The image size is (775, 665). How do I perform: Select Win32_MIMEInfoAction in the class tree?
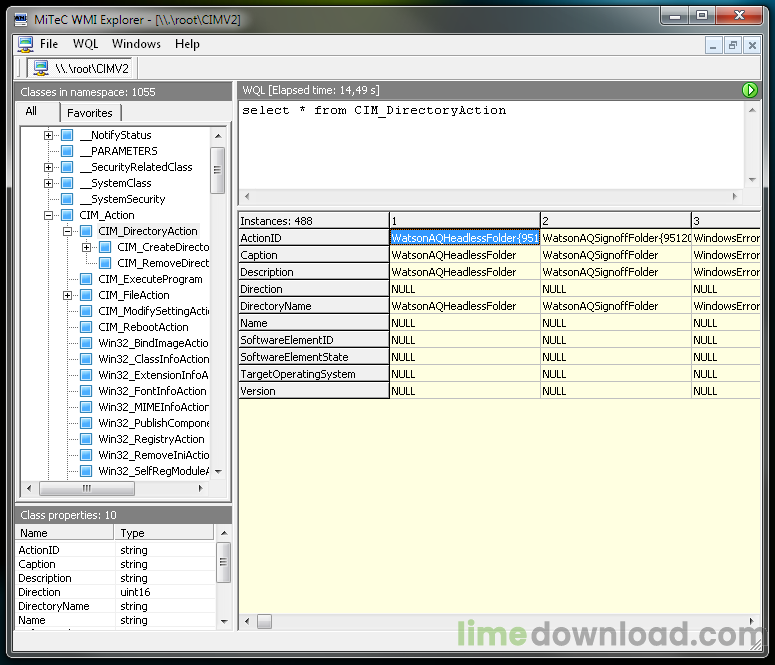pos(153,407)
